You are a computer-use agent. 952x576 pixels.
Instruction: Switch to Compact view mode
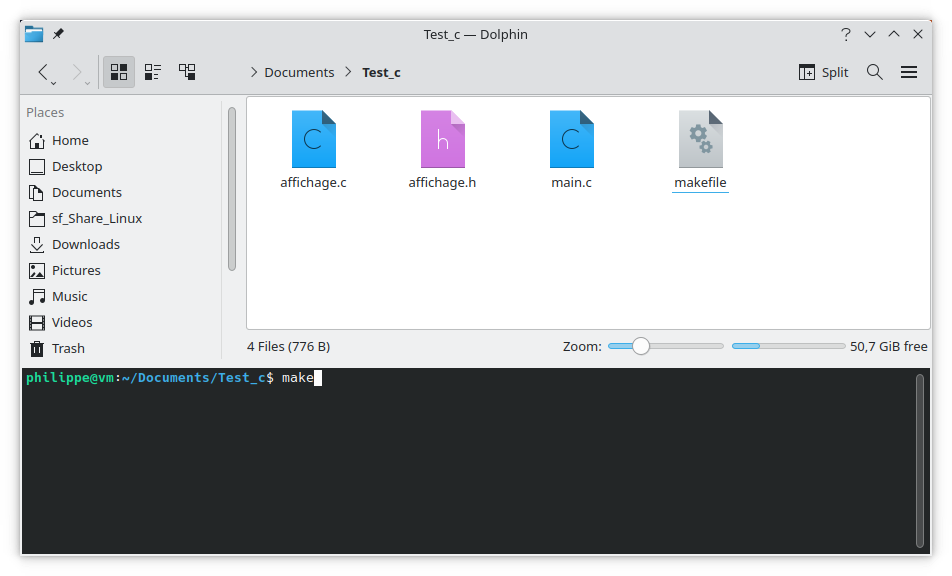click(x=152, y=71)
